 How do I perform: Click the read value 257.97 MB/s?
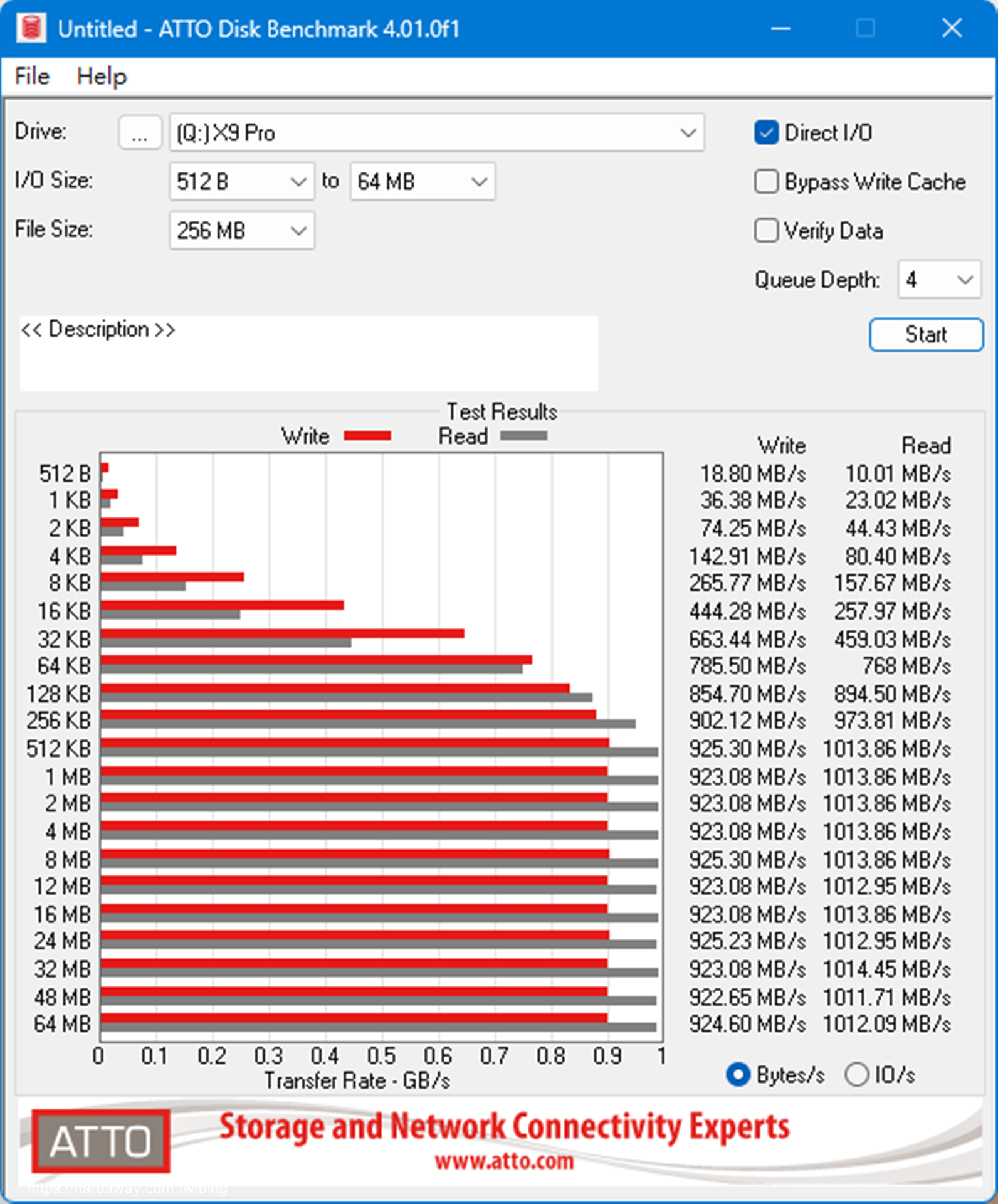[892, 611]
